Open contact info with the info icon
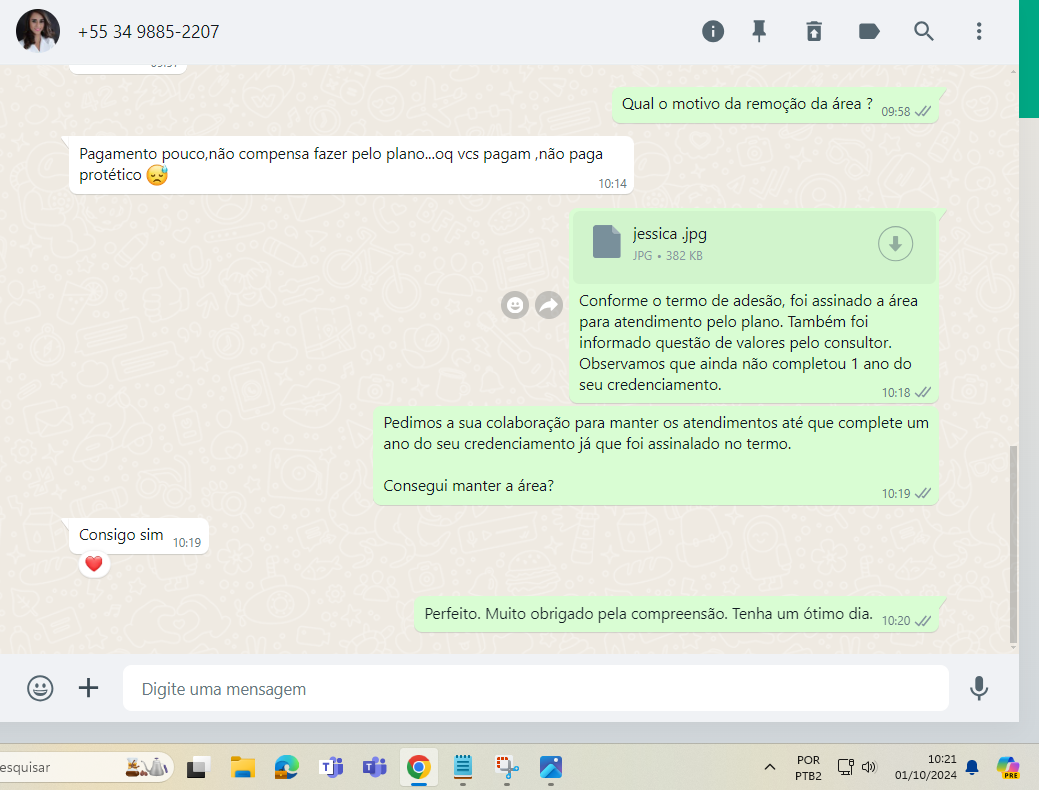This screenshot has width=1039, height=790. click(x=713, y=31)
